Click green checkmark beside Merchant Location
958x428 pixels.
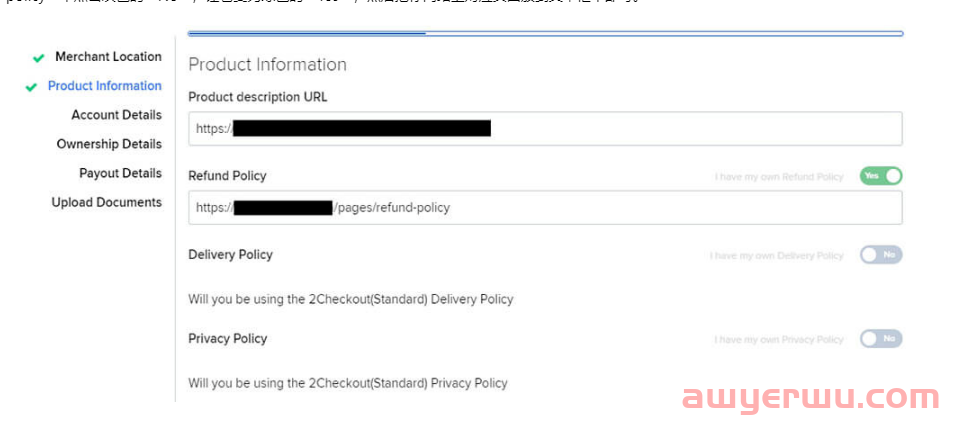pyautogui.click(x=38, y=58)
